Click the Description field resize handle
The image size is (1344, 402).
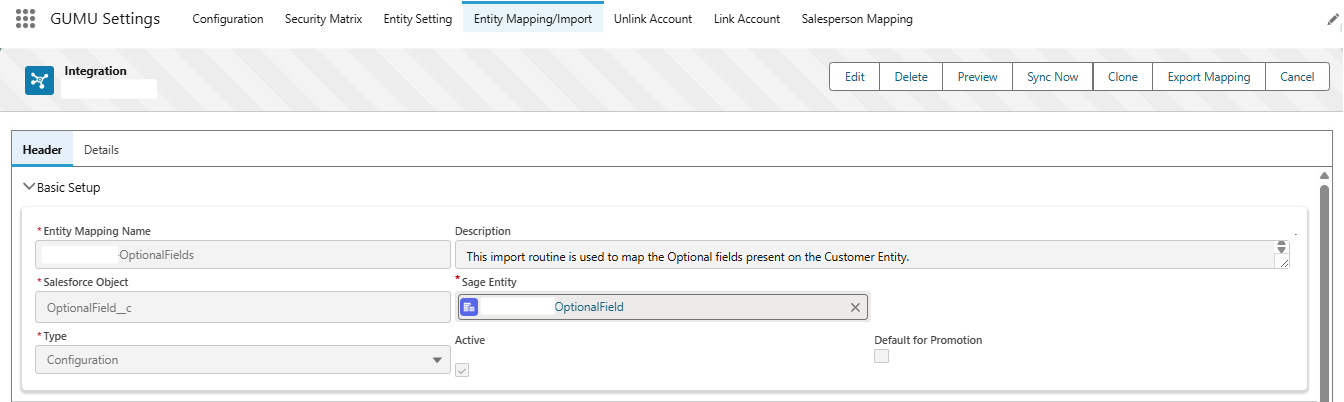(1283, 262)
